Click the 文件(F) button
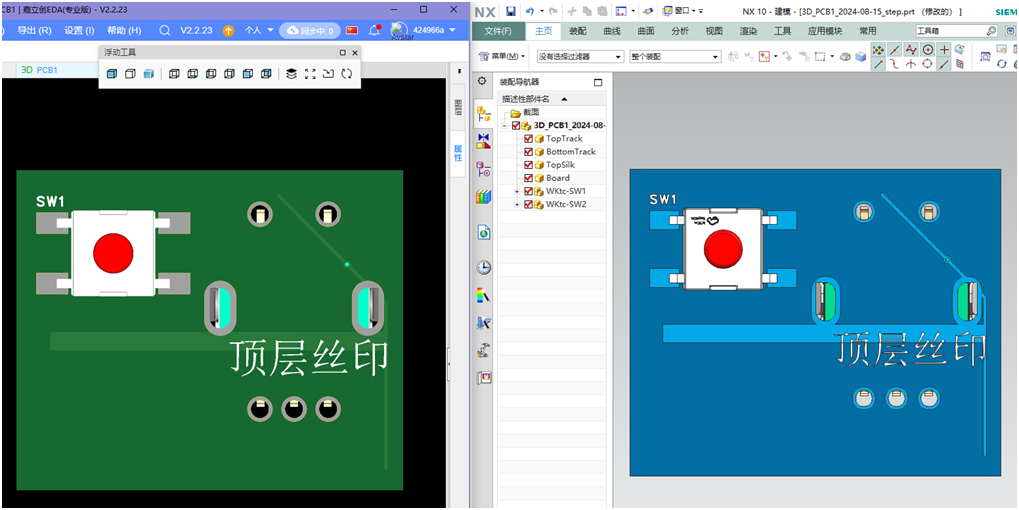The image size is (1019, 510). pos(497,31)
